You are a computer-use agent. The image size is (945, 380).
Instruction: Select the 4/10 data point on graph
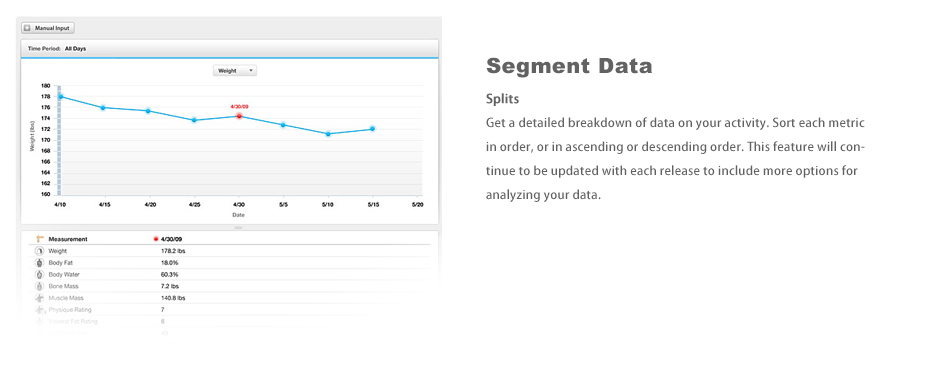click(x=60, y=96)
